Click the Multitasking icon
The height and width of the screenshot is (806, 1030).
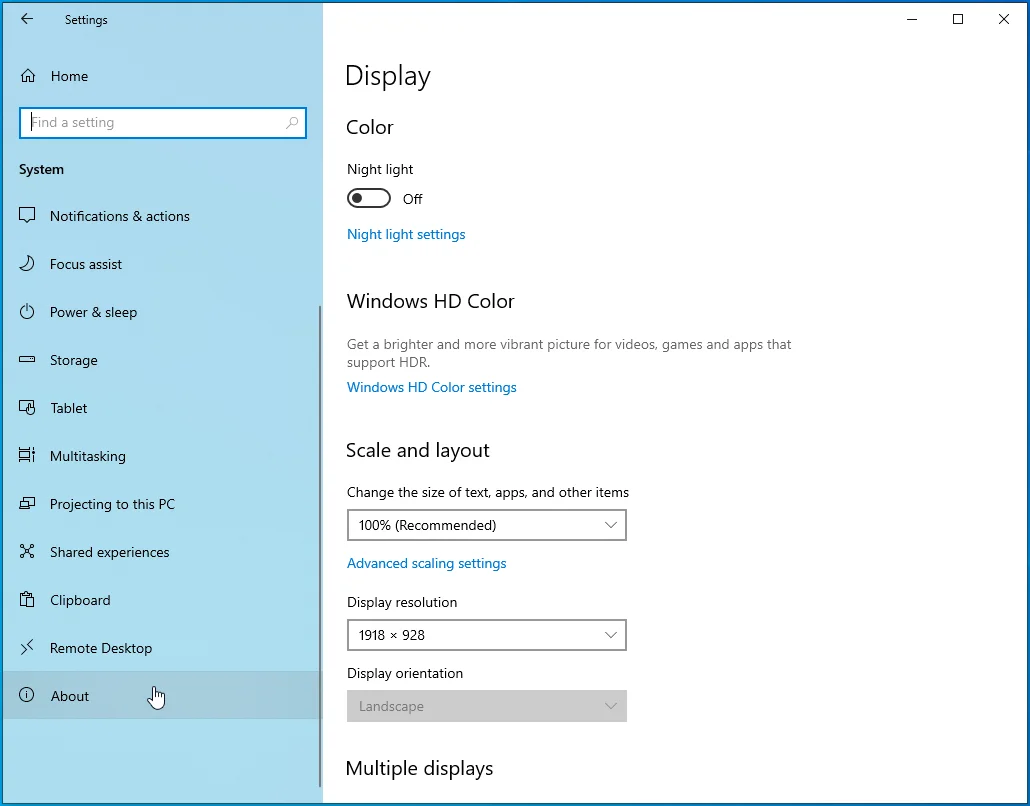point(27,455)
